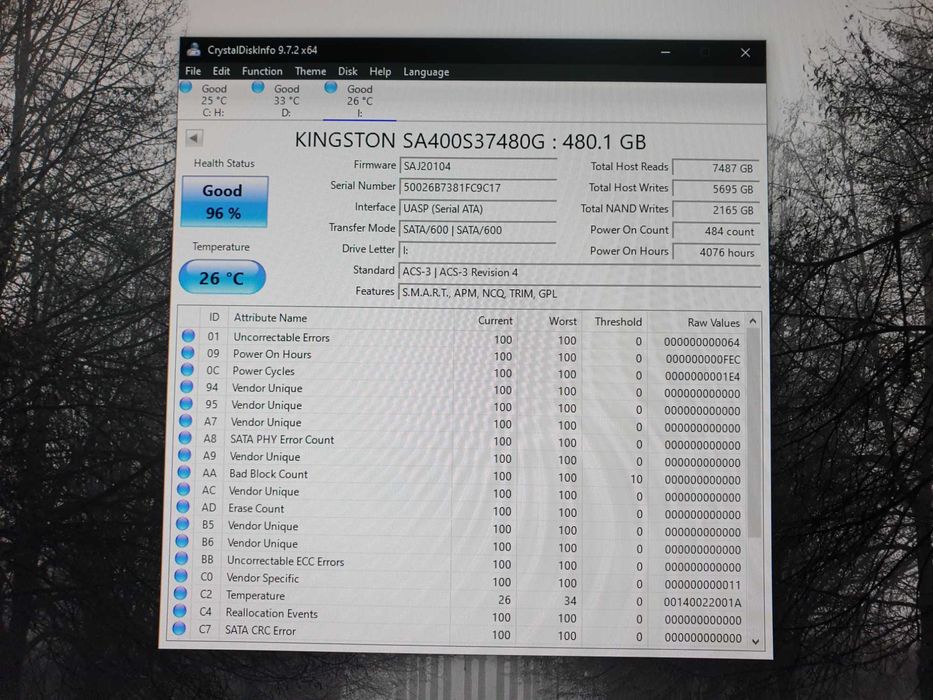Click raw value 000000000FEC
The image size is (933, 700).
click(703, 359)
